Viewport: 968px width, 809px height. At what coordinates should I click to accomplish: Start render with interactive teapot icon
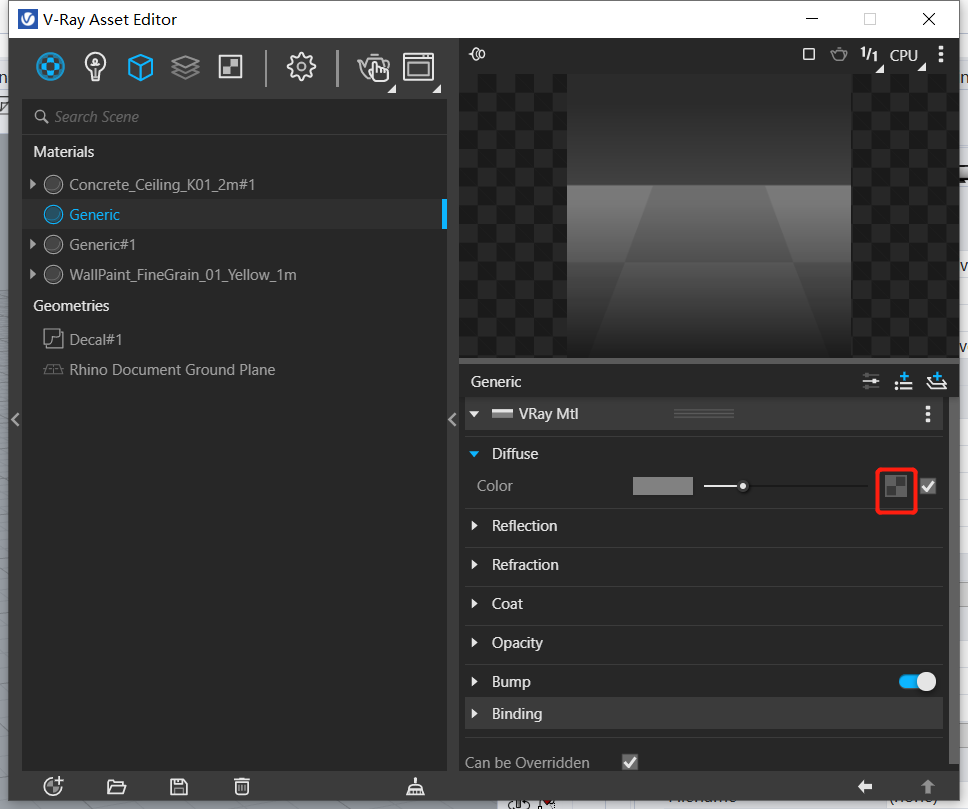[x=373, y=67]
